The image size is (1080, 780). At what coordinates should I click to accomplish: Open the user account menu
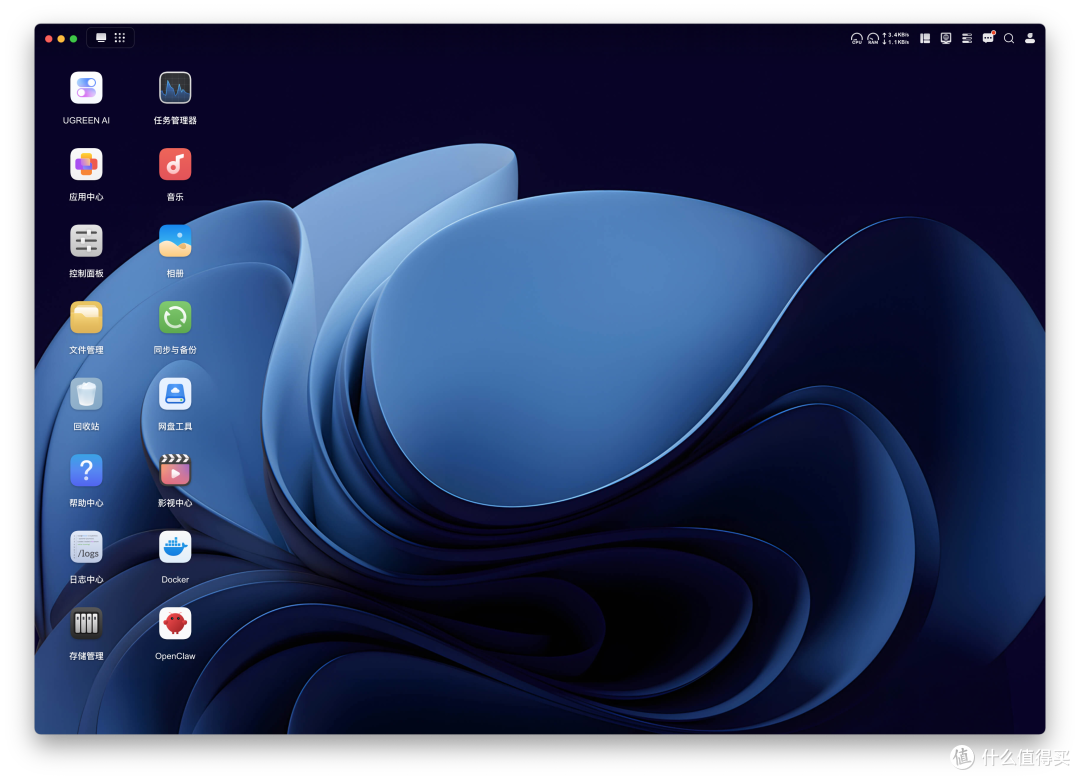point(1030,39)
